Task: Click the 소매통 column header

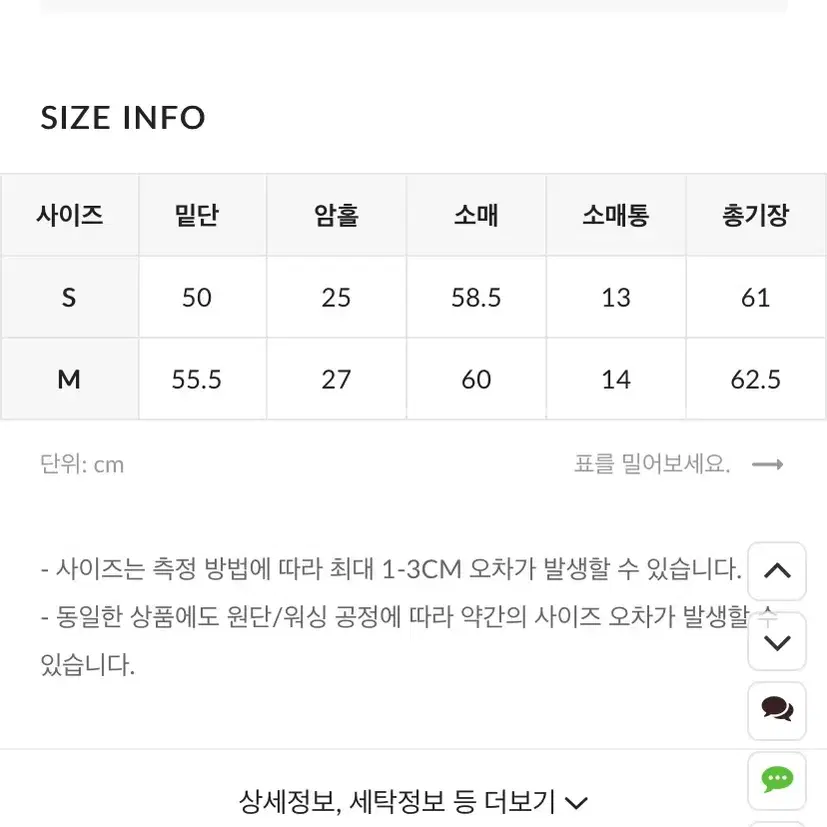Action: tap(616, 215)
